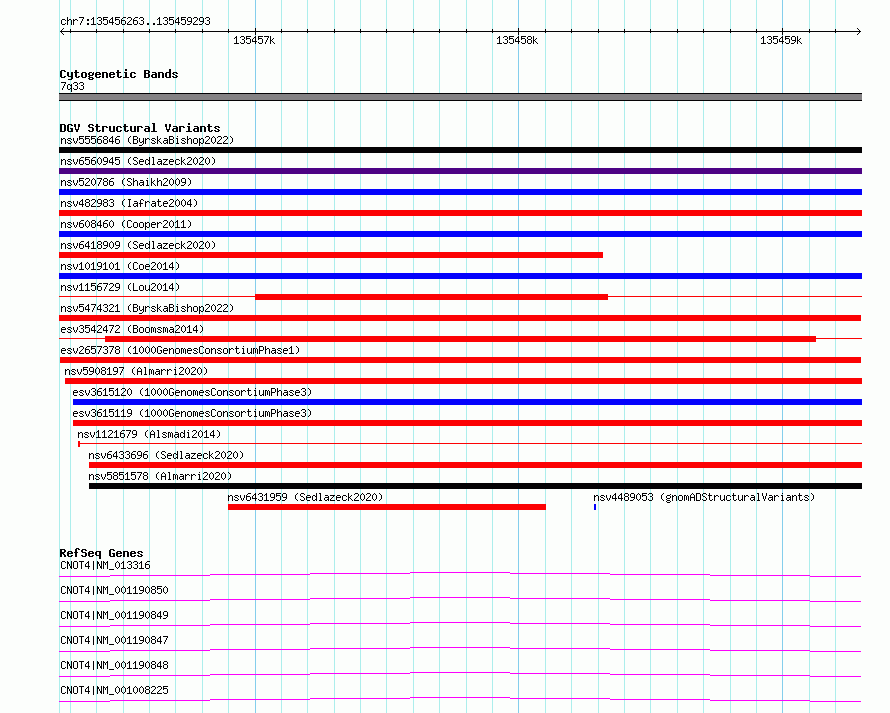Click the nsv5556846 (ByrskaBishop2022) variant label
Viewport: 890px width, 713px height.
tap(147, 140)
